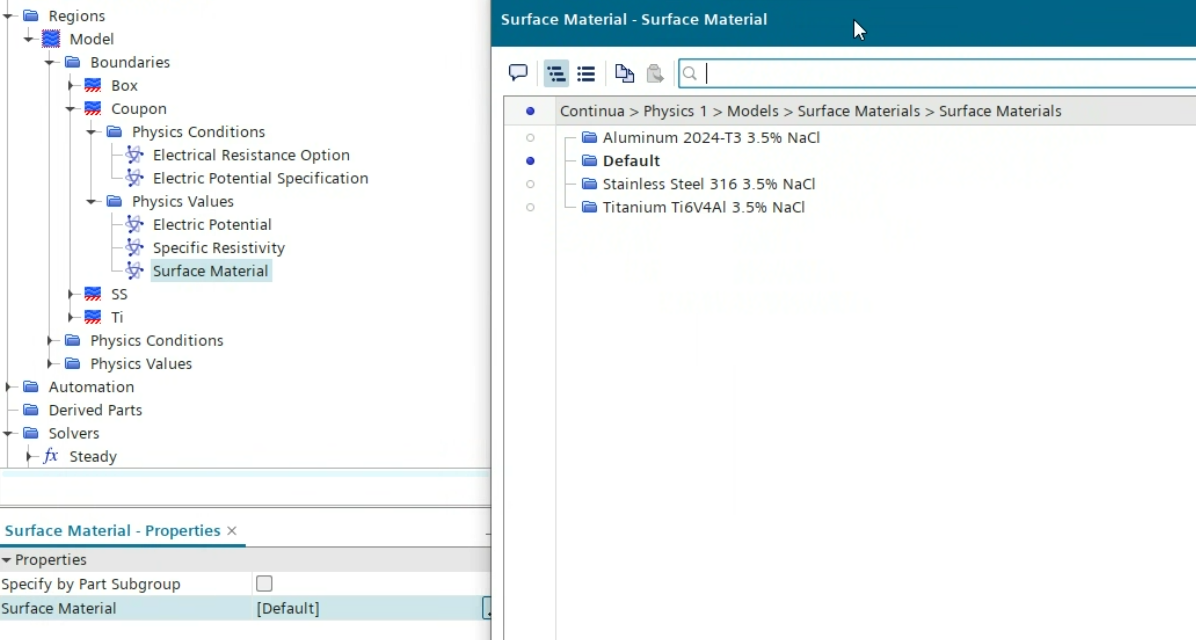Click the Steady solver fx icon
The image size is (1196, 640).
(51, 456)
